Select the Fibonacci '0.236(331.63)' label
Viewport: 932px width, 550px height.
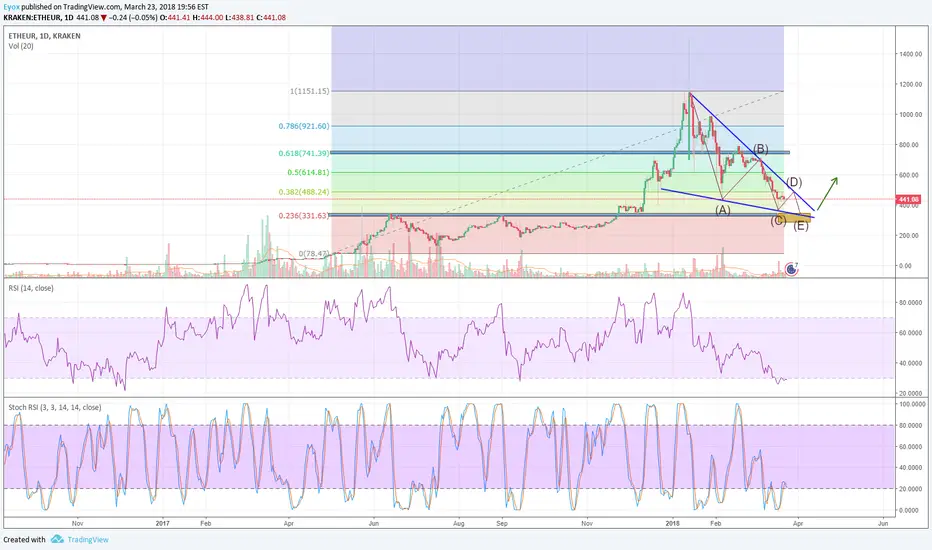(x=304, y=216)
